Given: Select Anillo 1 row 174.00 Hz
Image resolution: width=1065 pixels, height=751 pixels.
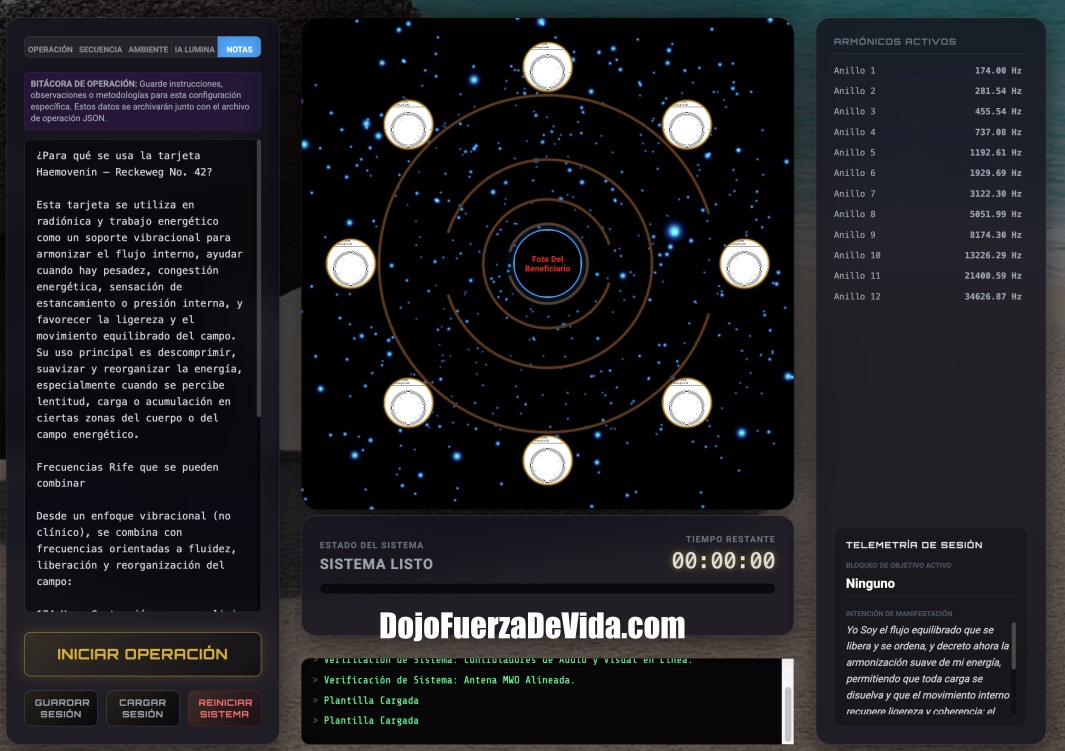Looking at the screenshot, I should [928, 71].
